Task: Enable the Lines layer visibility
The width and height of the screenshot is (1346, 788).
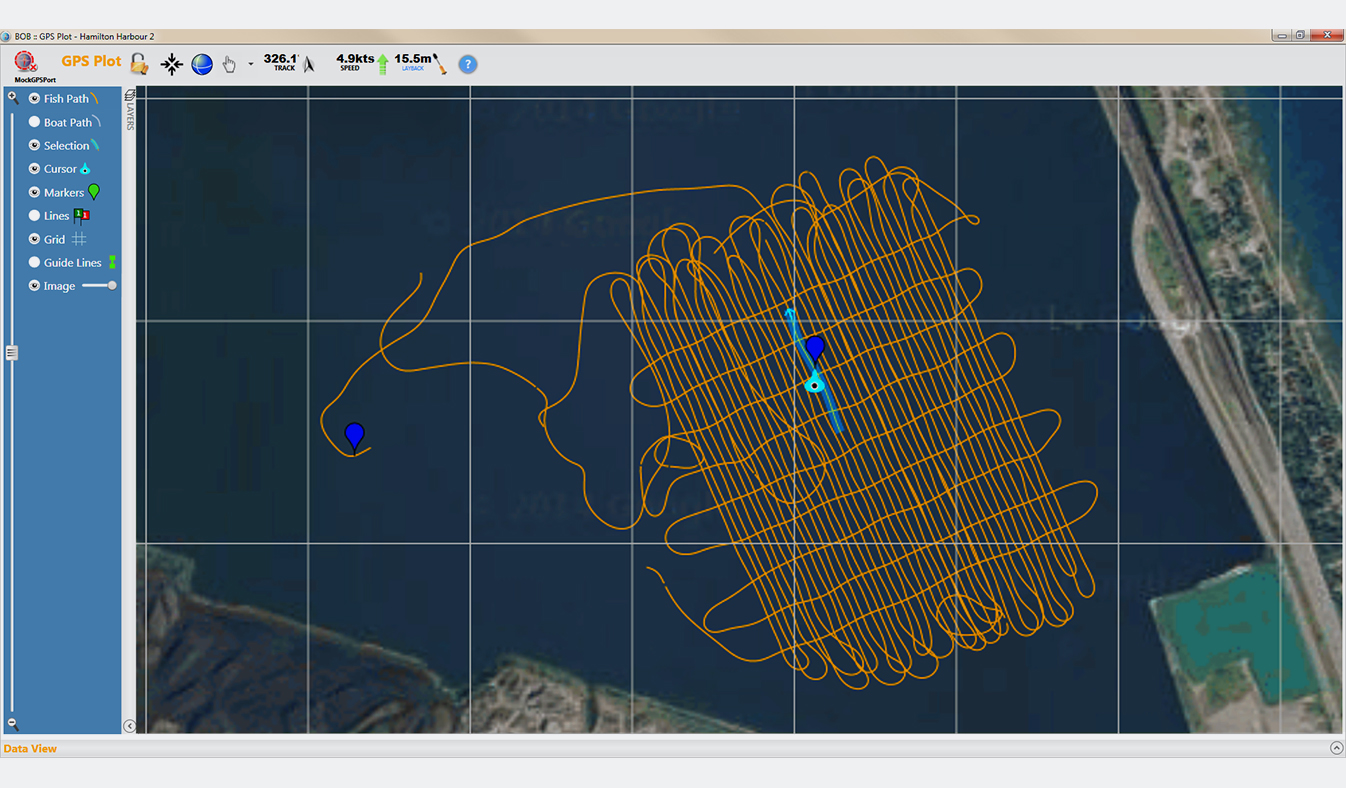Action: [34, 215]
